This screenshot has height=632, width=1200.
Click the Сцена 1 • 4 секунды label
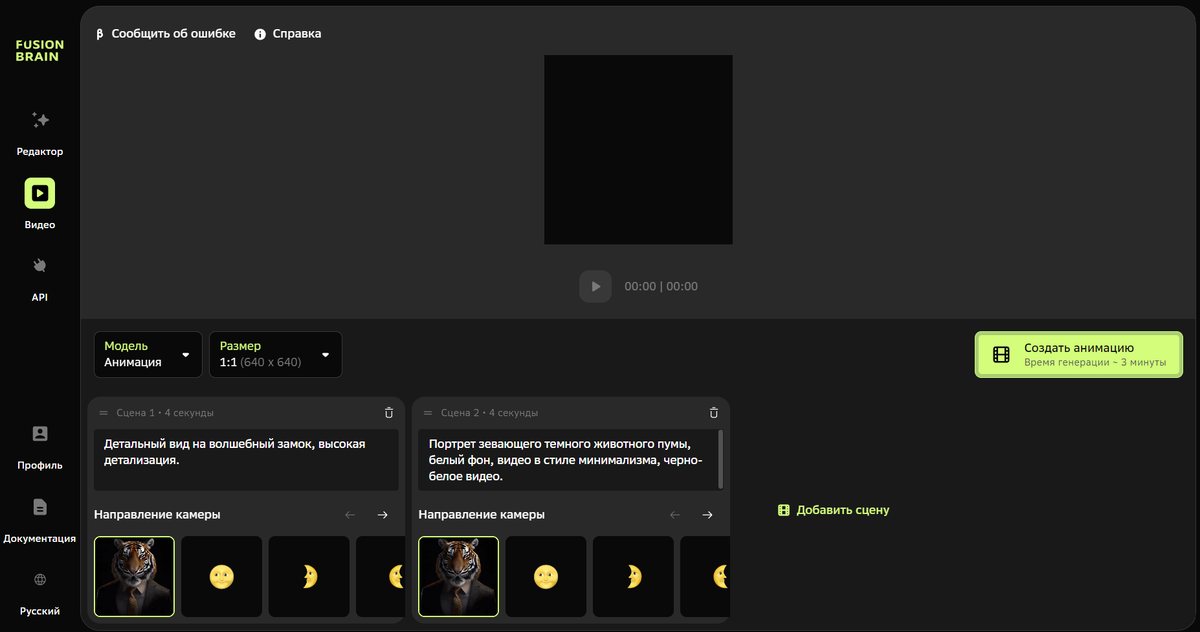tap(165, 413)
